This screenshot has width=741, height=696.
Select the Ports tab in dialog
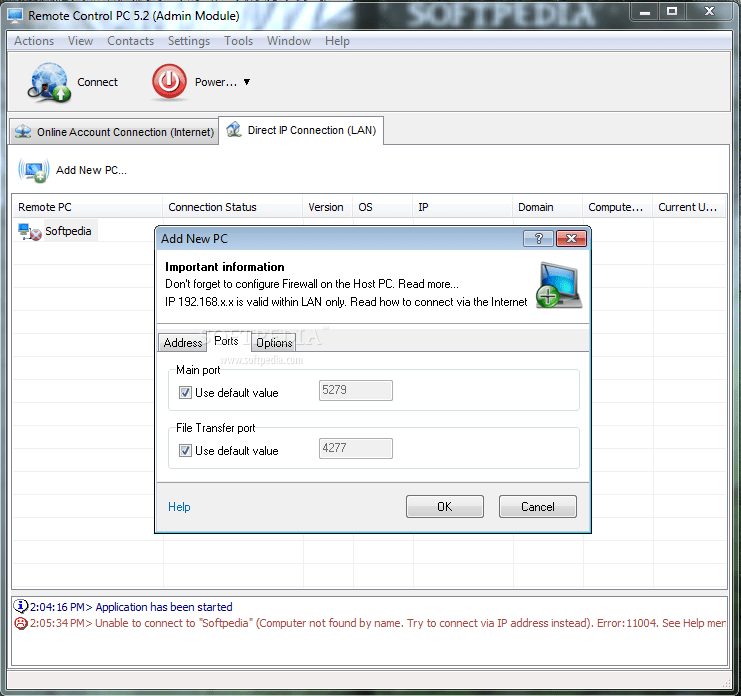click(x=226, y=341)
